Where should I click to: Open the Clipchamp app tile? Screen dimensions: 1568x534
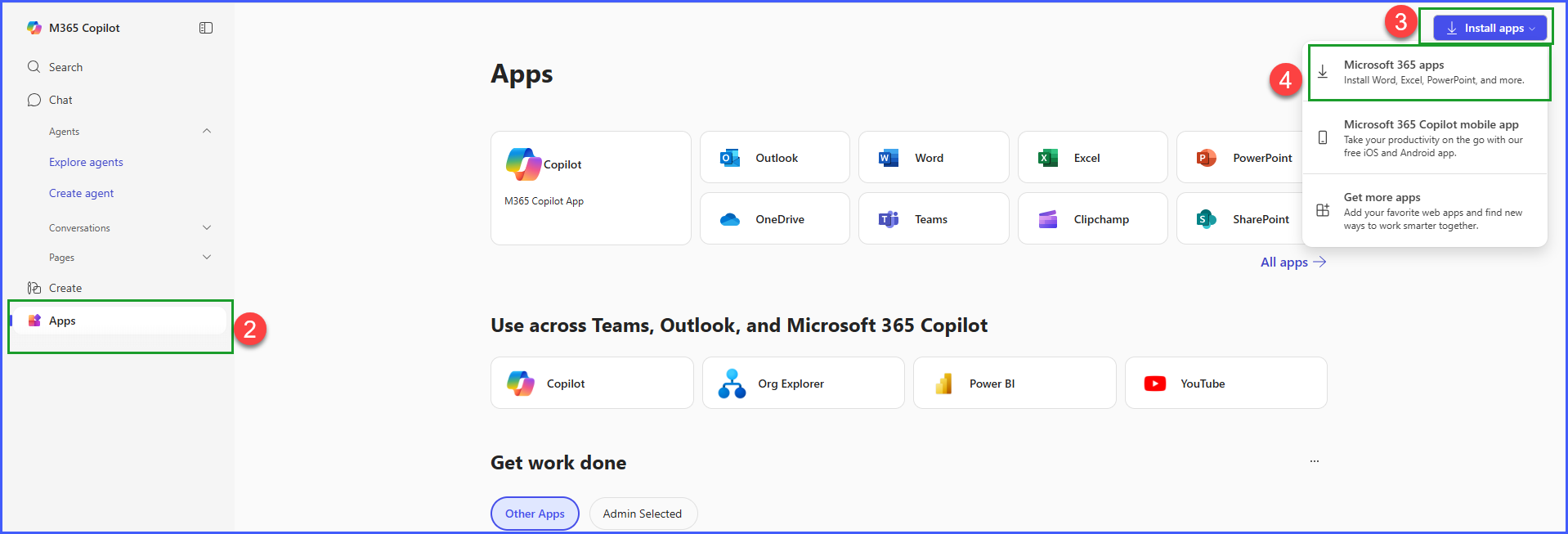(x=1092, y=218)
